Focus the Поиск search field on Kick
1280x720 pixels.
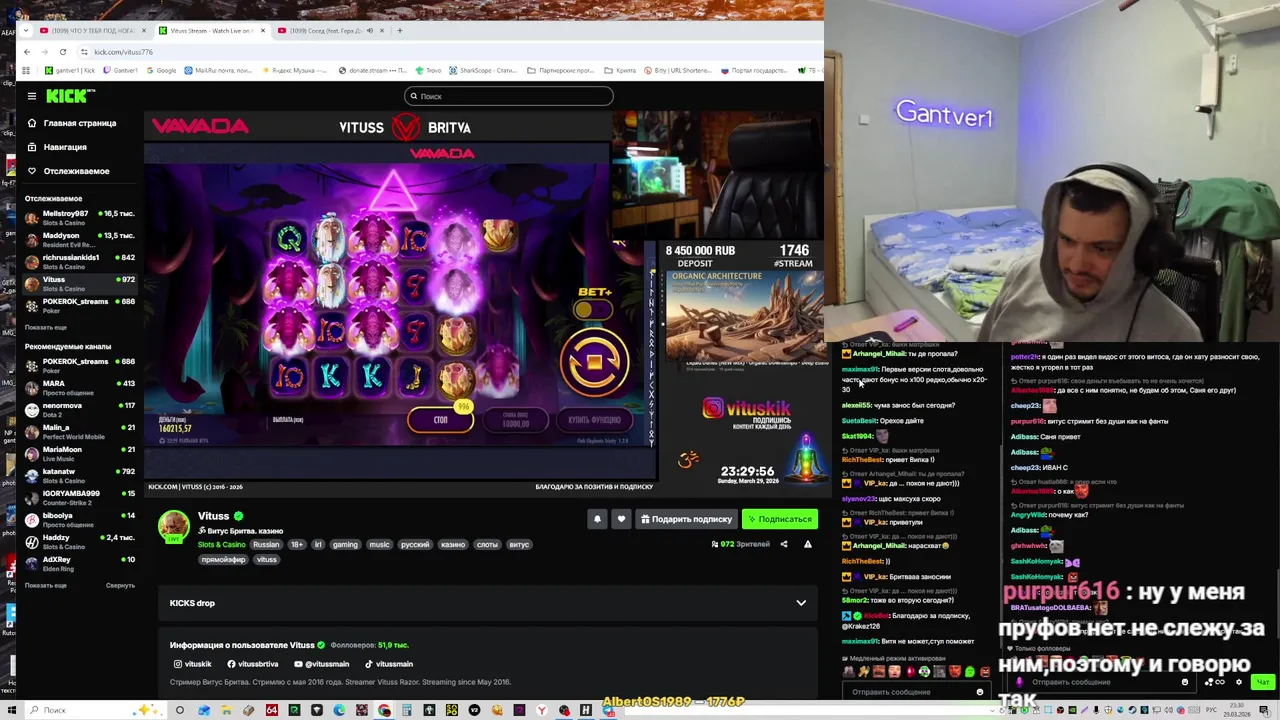tap(508, 96)
